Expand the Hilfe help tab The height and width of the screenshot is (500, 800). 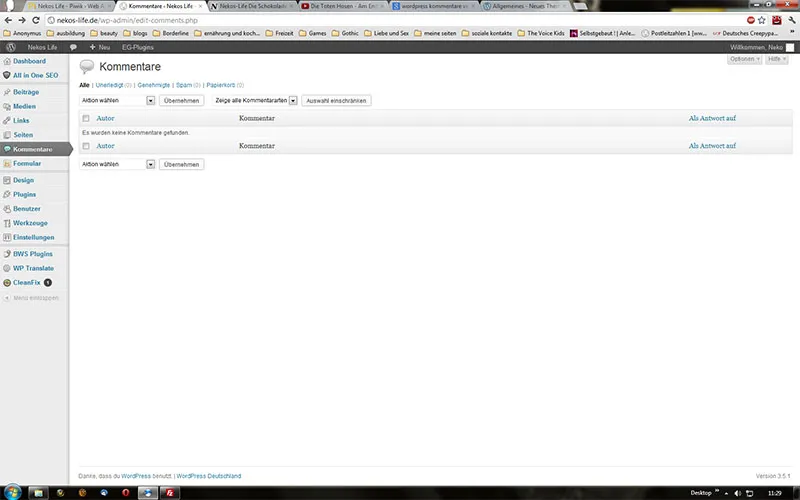click(x=777, y=59)
